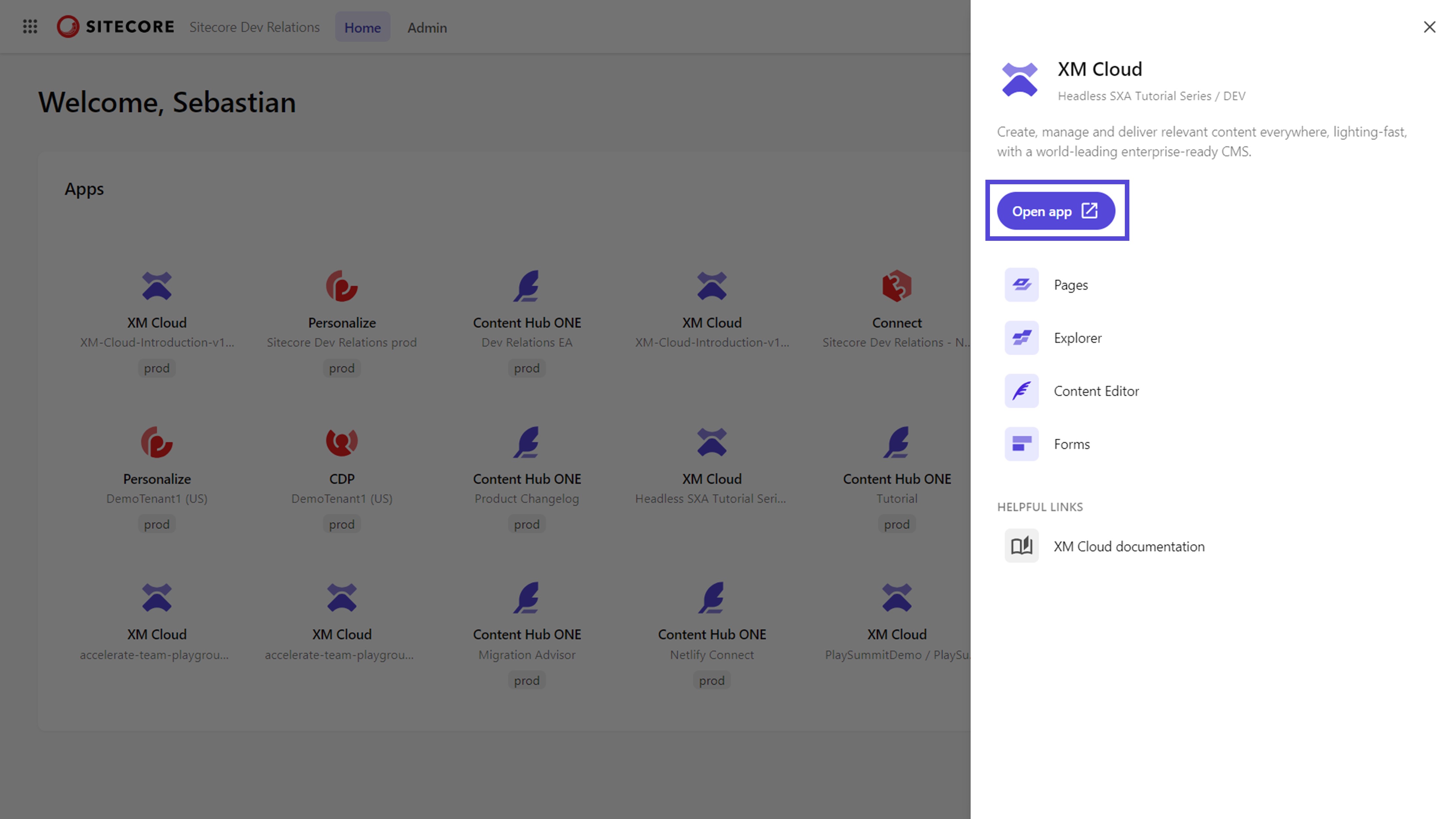The image size is (1456, 819).
Task: Open Content Editor in the side panel
Action: coord(1095,391)
